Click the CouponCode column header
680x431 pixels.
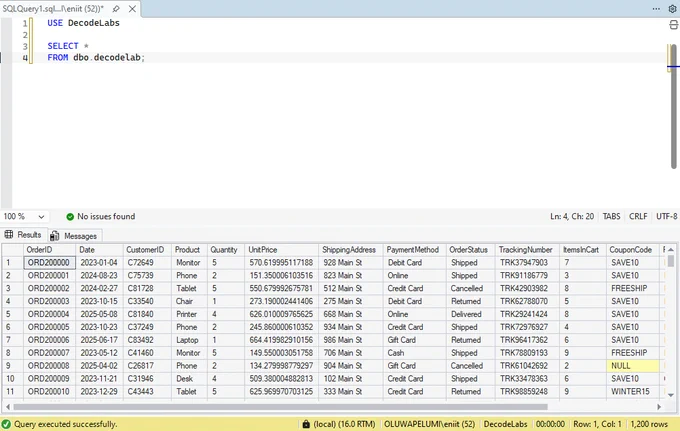pos(633,250)
